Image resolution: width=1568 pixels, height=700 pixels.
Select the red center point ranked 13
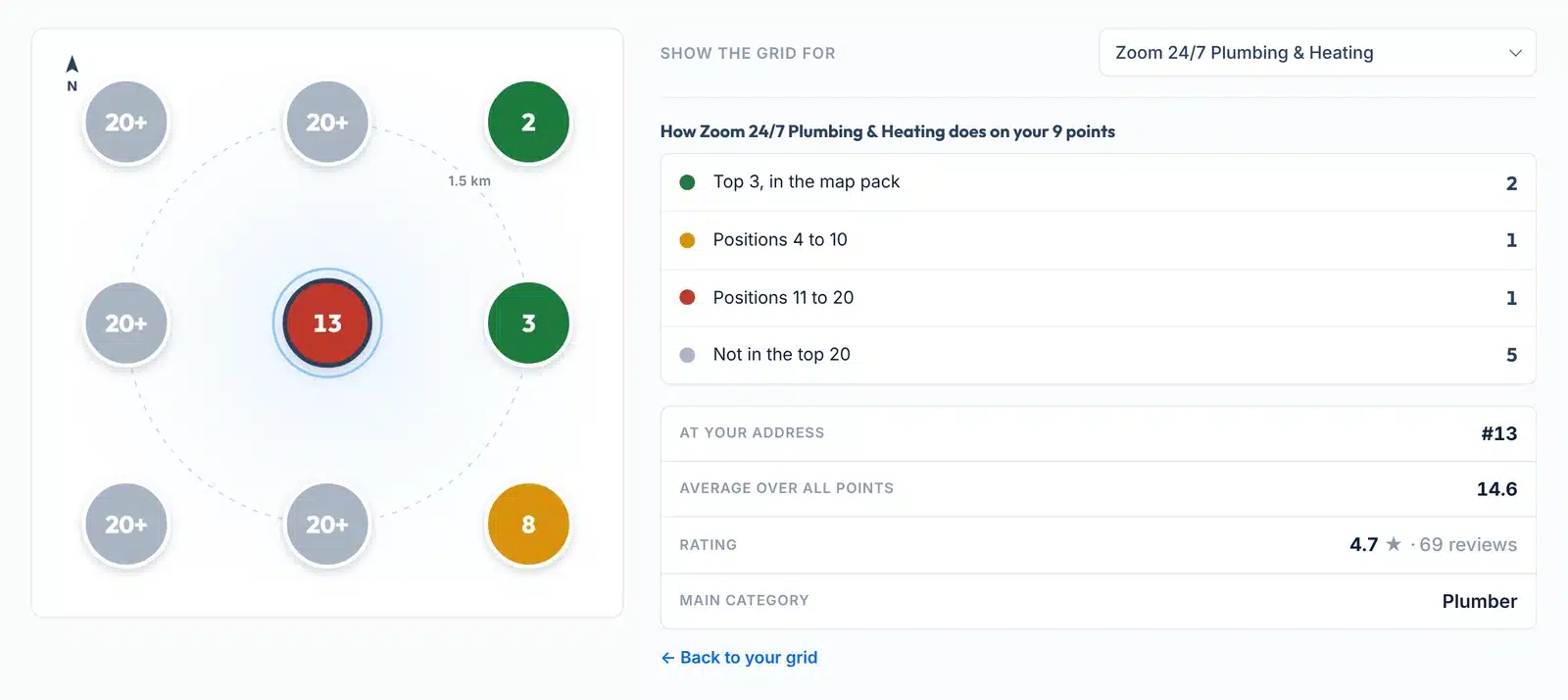(x=327, y=324)
